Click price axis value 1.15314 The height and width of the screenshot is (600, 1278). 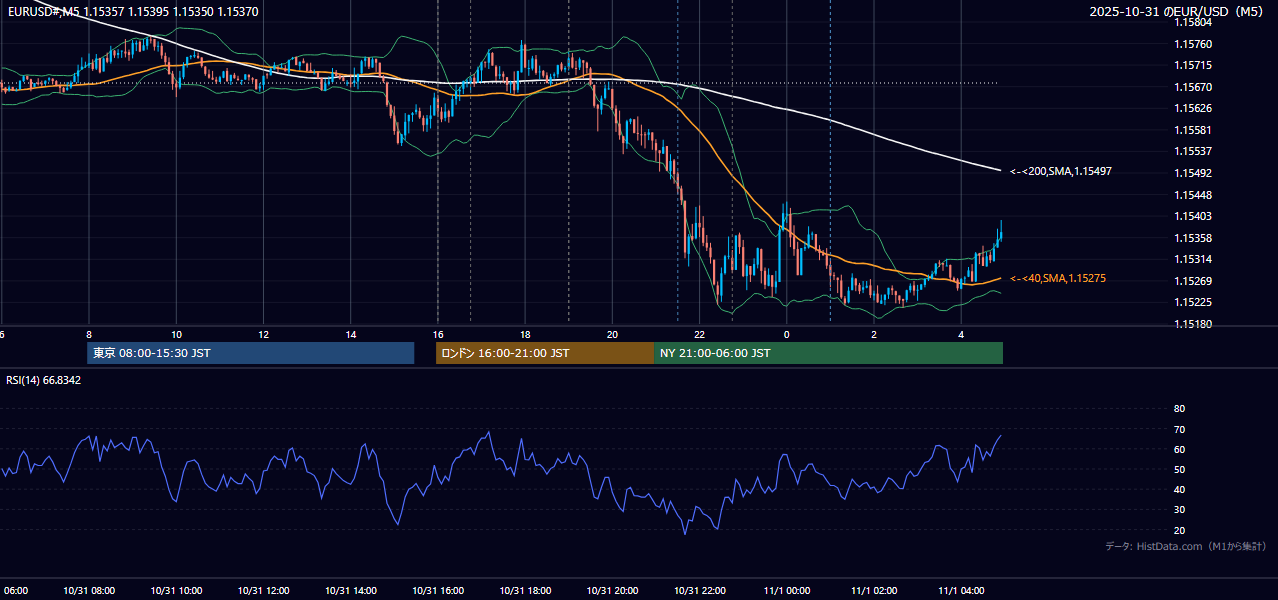click(x=1193, y=259)
